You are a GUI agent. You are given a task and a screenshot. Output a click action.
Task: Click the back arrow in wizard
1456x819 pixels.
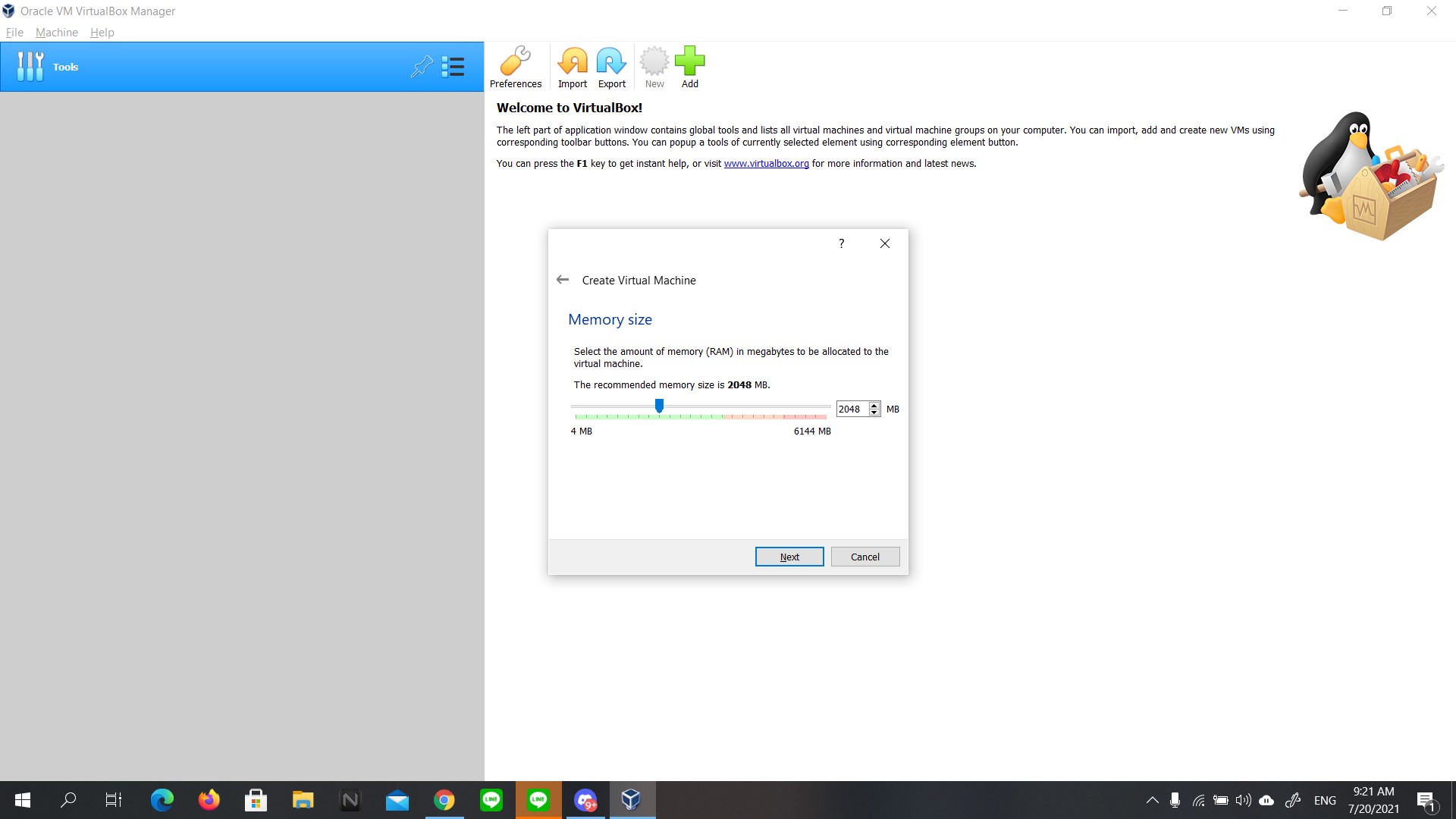(563, 280)
